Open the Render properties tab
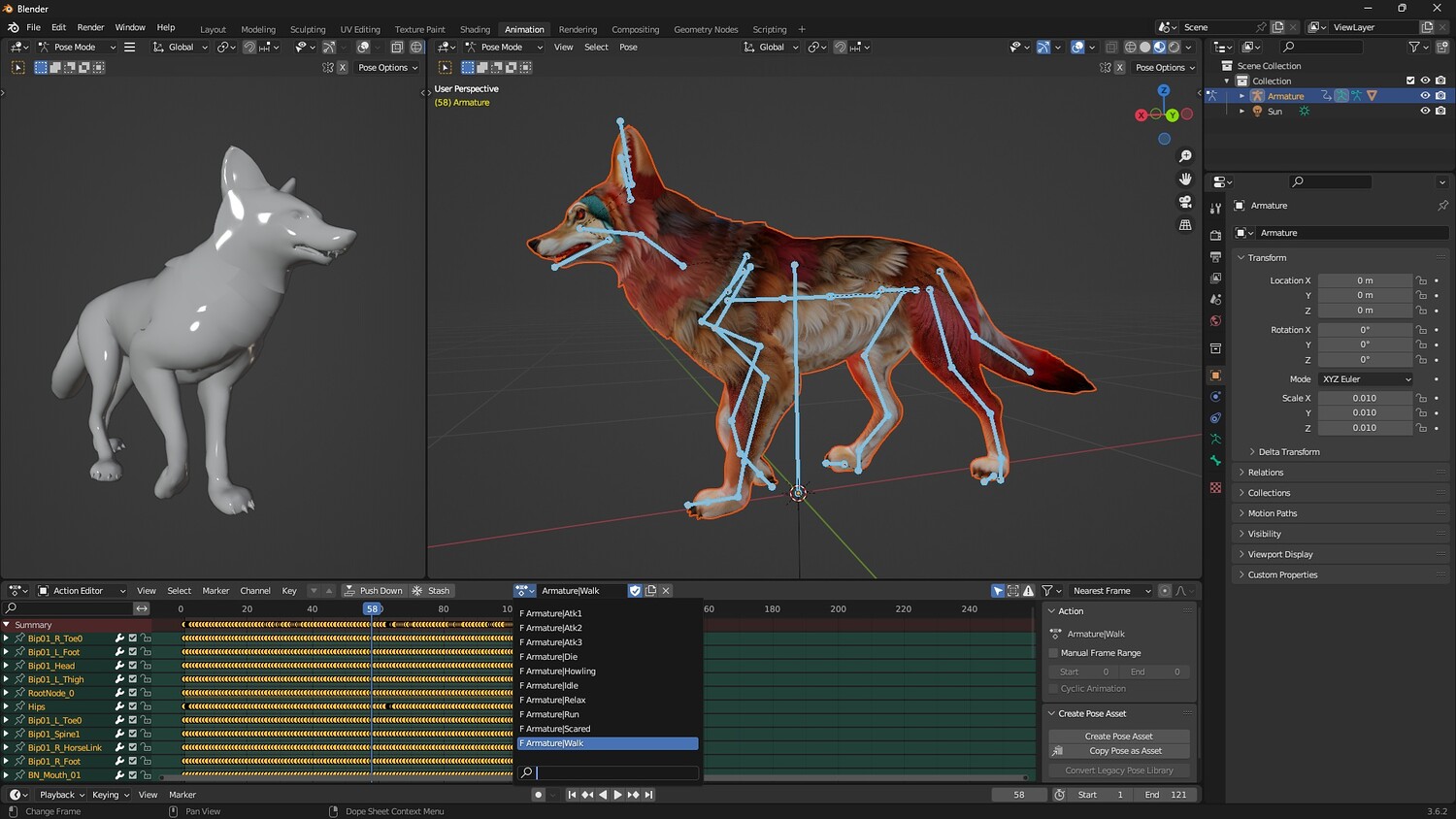This screenshot has width=1456, height=819. click(1215, 235)
